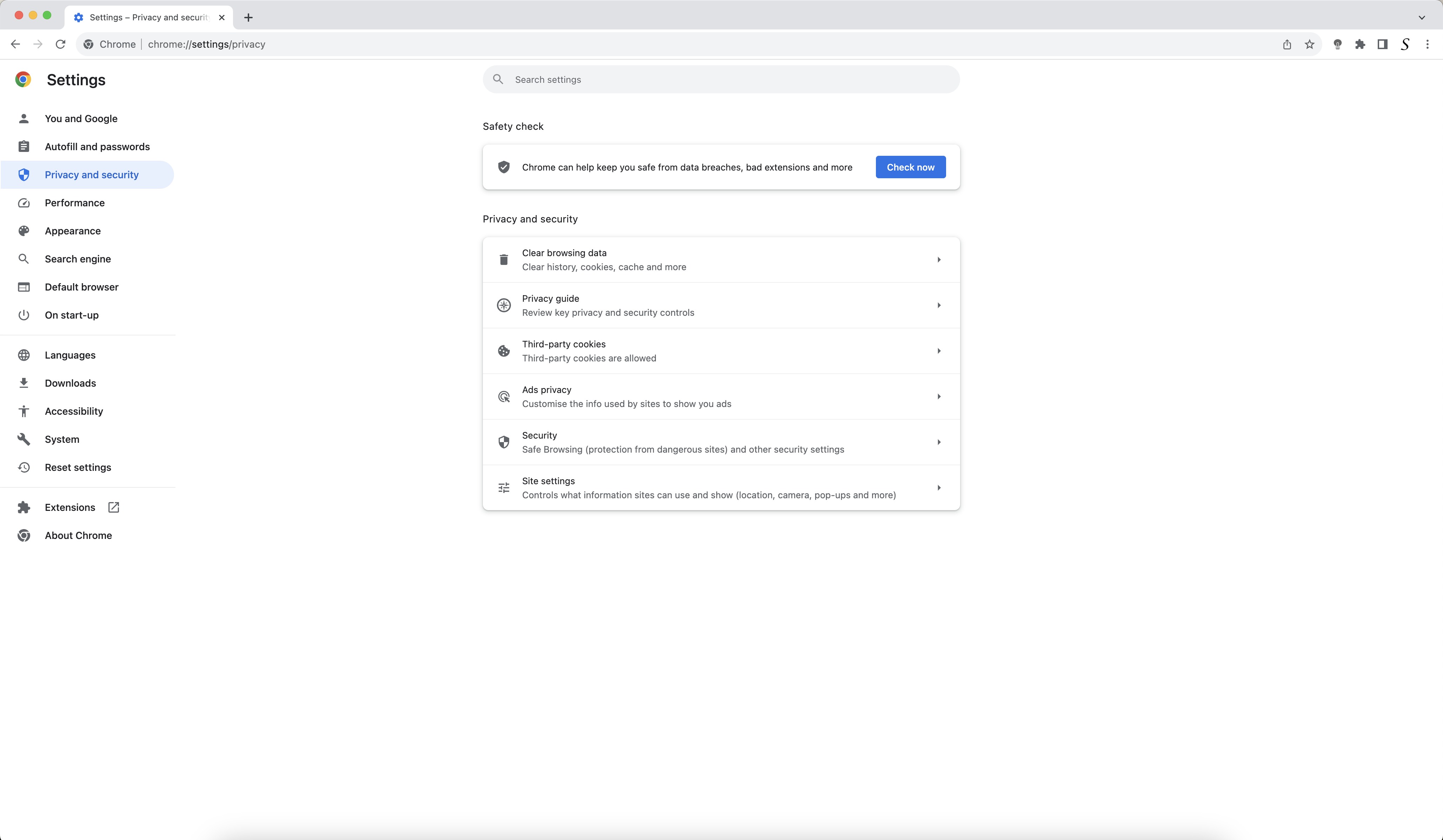Open the tab search dropdown chevron
Image resolution: width=1443 pixels, height=840 pixels.
pos(1421,17)
